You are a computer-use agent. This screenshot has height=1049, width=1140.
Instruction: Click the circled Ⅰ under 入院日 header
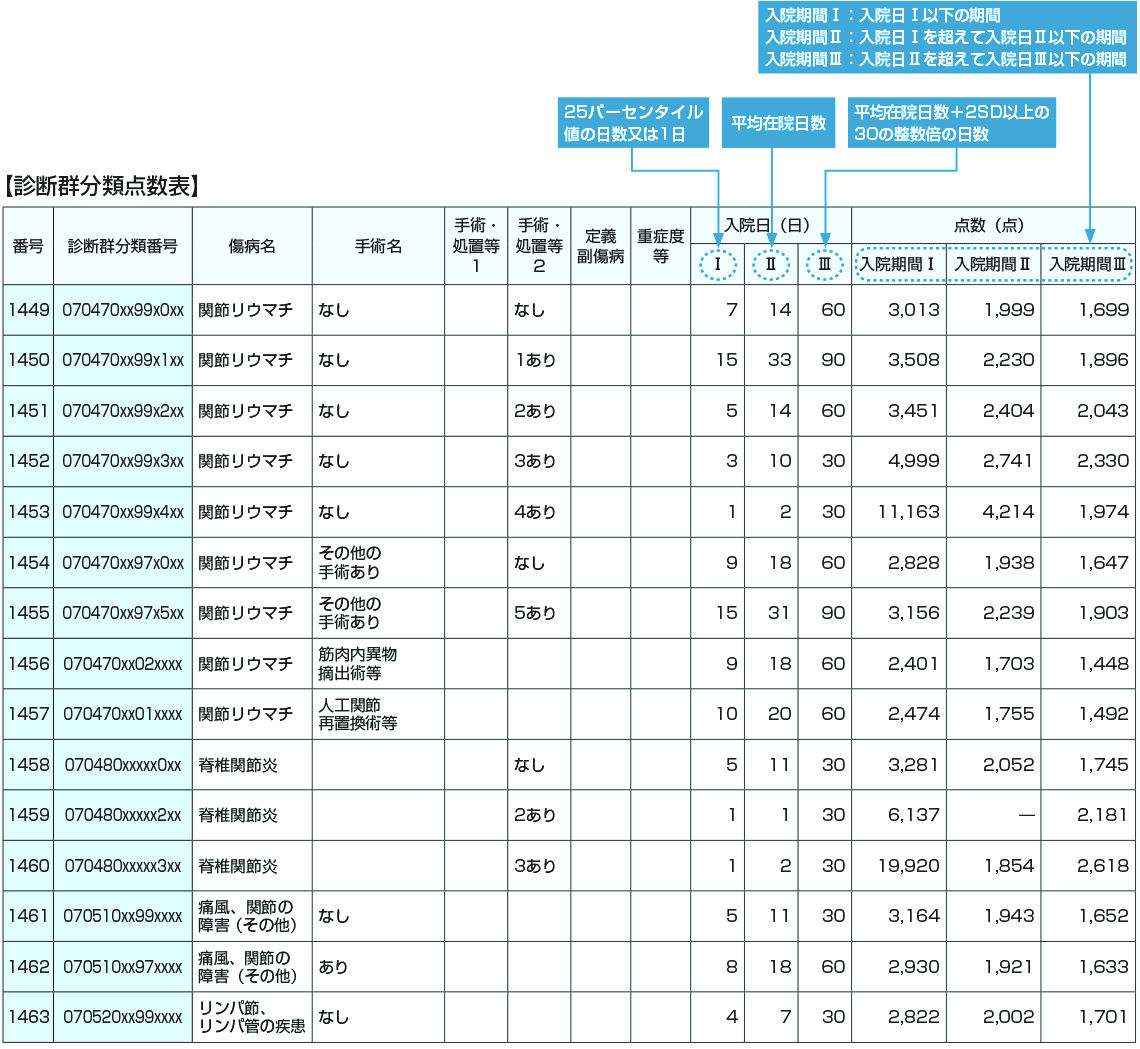click(x=717, y=265)
